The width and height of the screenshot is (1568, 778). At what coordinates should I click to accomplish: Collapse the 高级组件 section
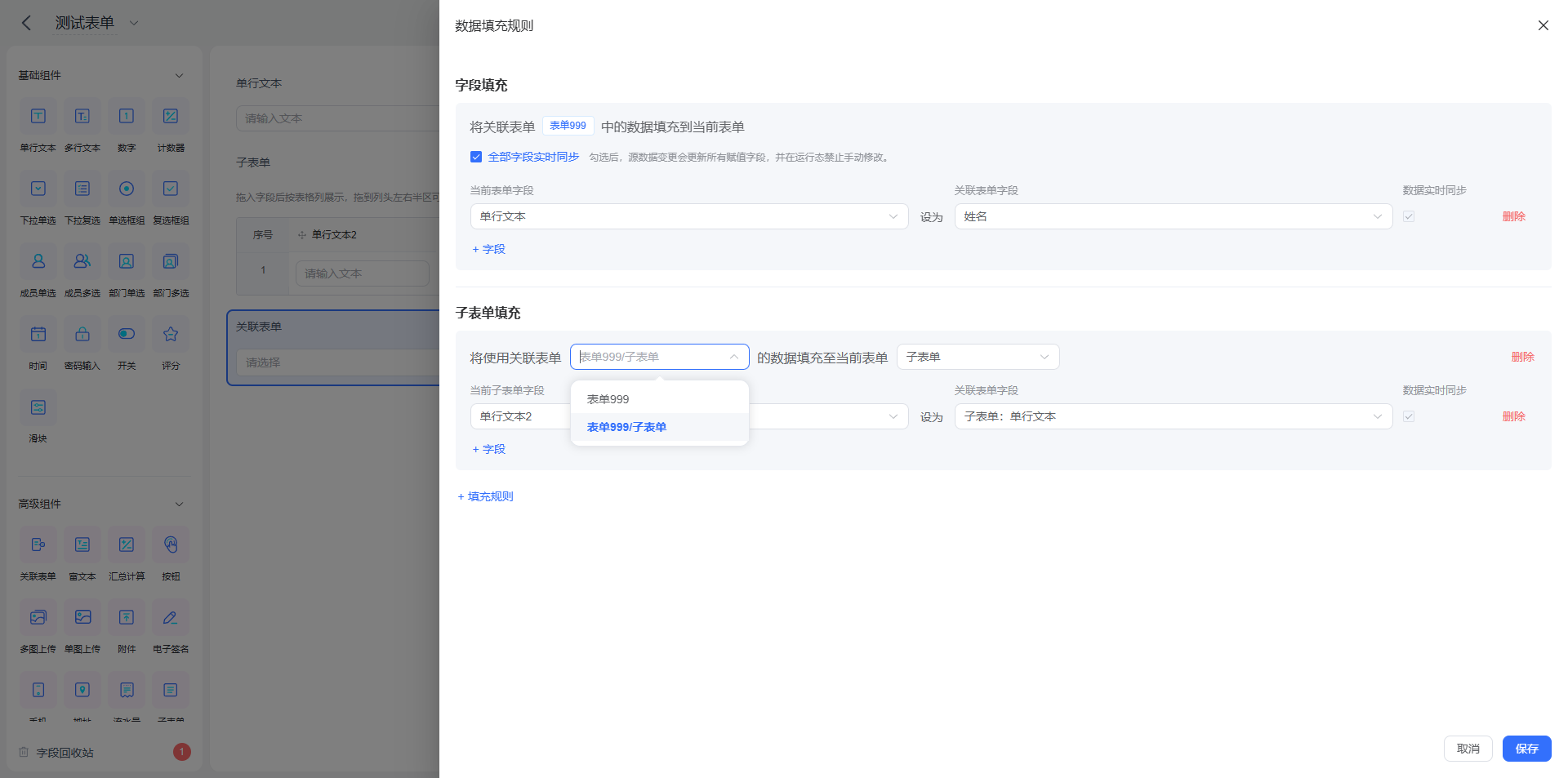click(x=179, y=504)
